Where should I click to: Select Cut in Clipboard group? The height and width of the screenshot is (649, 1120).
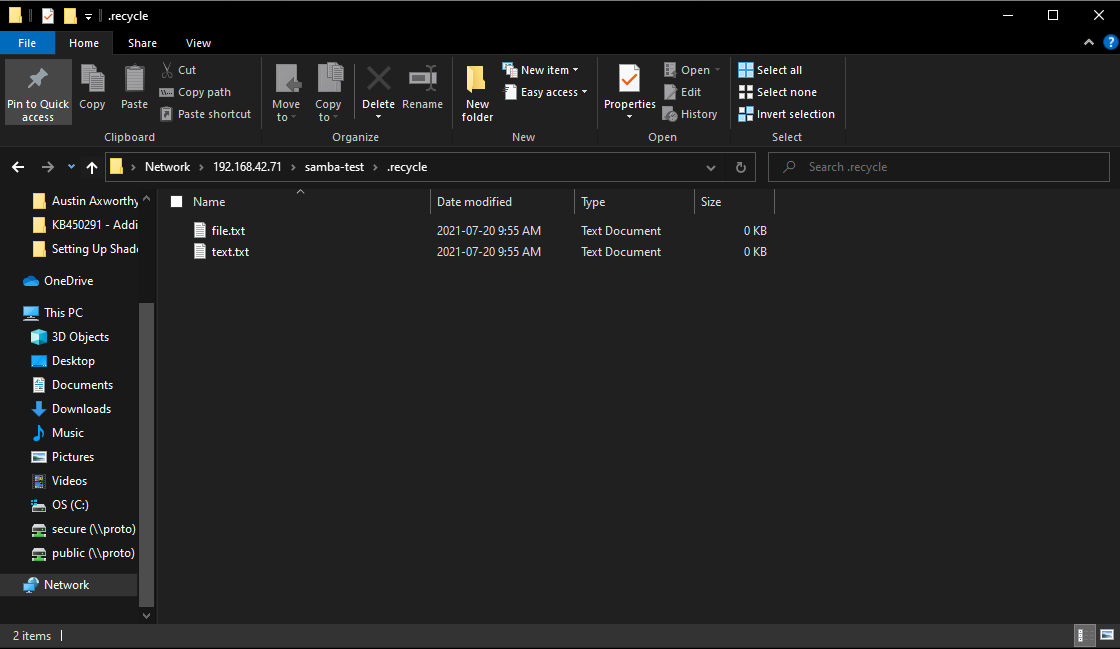point(179,70)
